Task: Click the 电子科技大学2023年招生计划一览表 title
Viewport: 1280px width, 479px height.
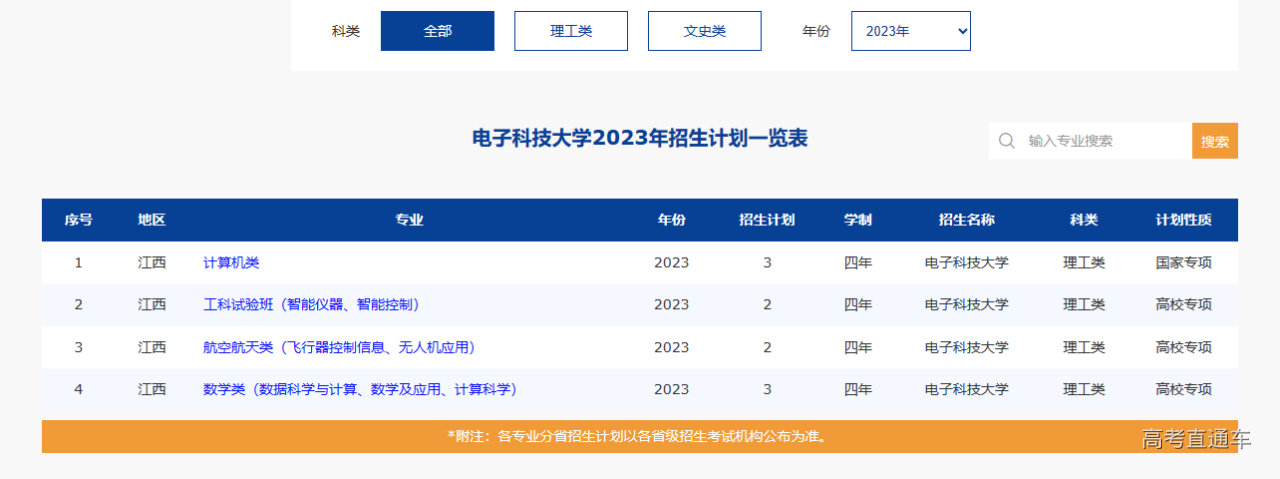Action: [x=640, y=139]
